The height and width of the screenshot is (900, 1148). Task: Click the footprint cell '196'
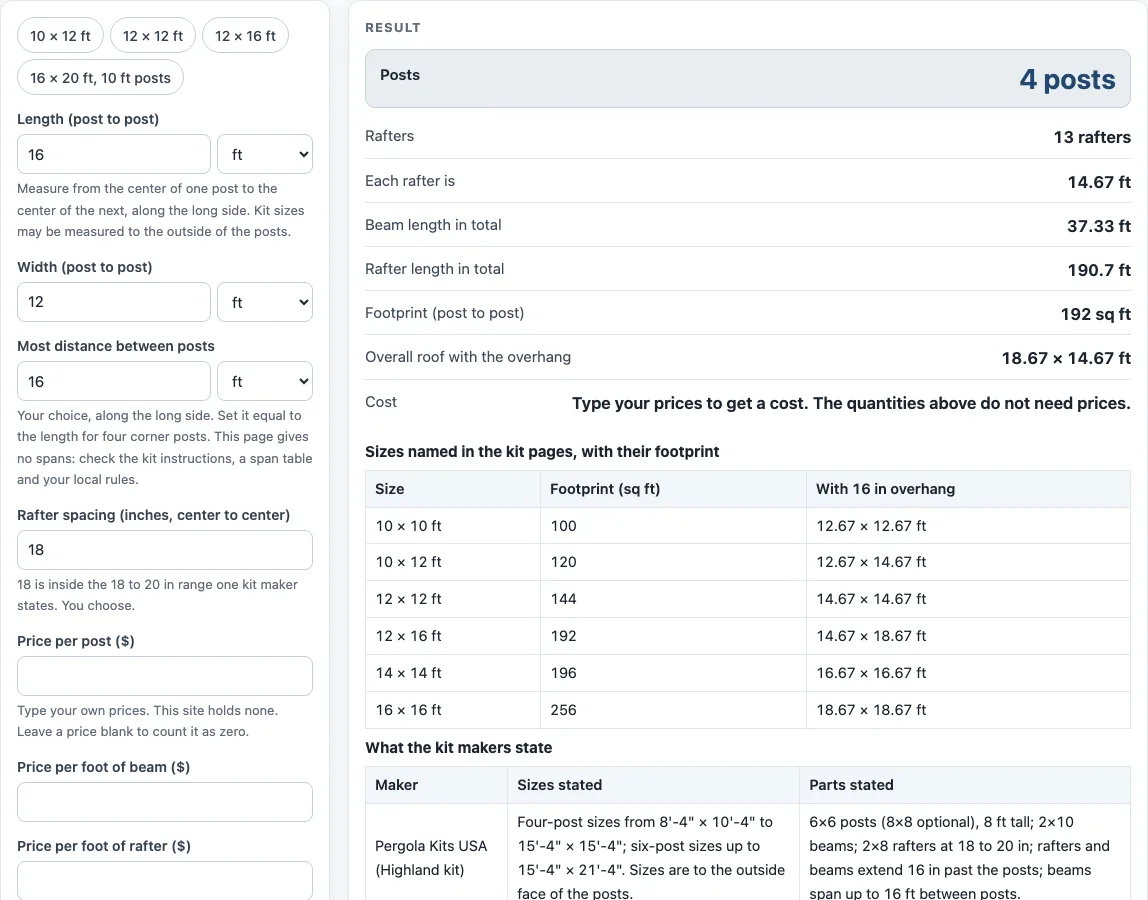click(674, 673)
